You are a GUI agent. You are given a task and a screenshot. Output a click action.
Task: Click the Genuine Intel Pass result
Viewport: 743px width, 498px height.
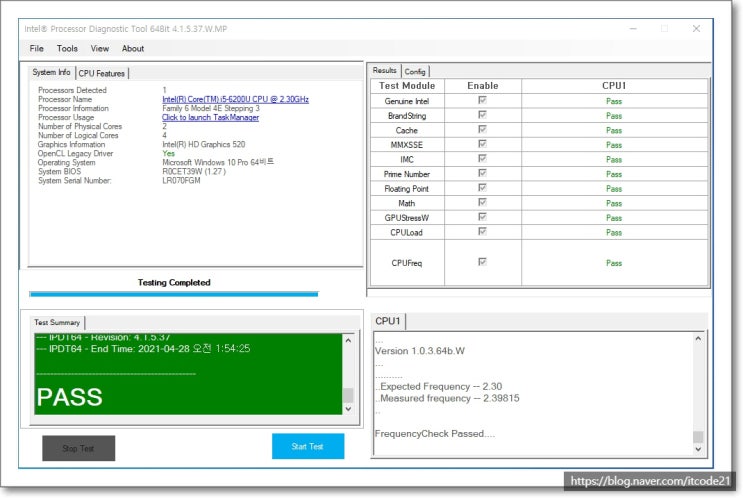coord(614,101)
